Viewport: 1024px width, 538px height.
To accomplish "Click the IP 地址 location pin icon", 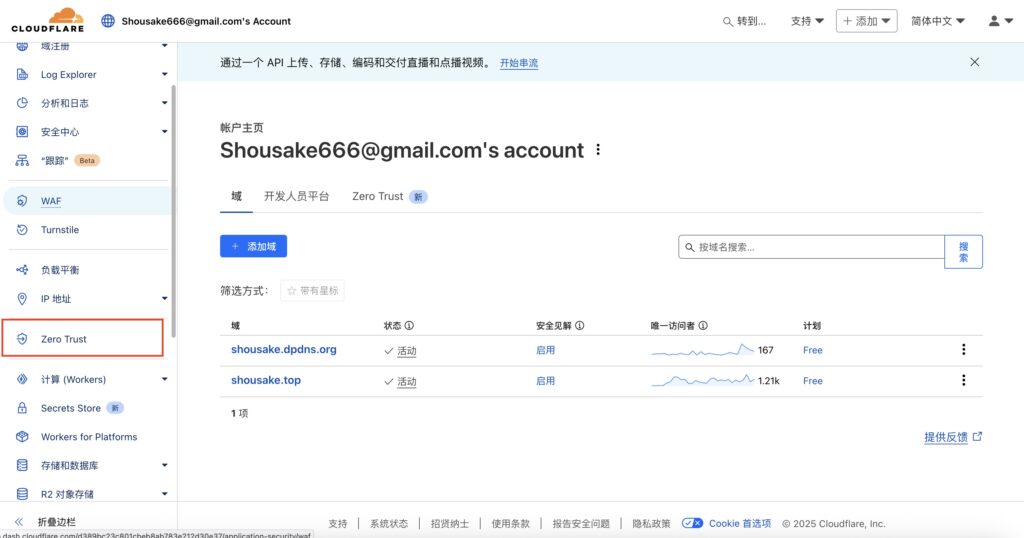I will pyautogui.click(x=22, y=298).
